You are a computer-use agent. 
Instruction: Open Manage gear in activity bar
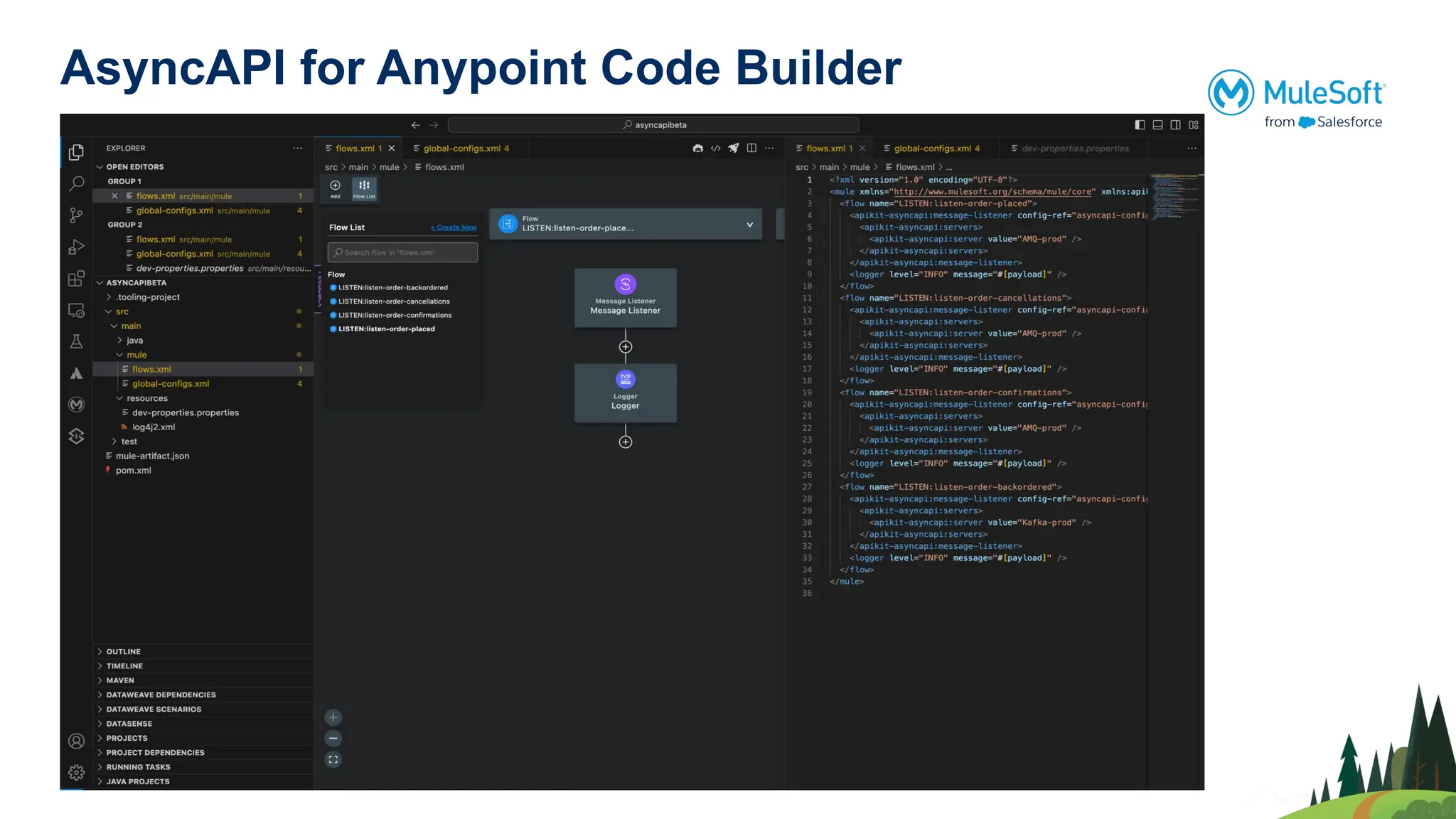point(76,773)
